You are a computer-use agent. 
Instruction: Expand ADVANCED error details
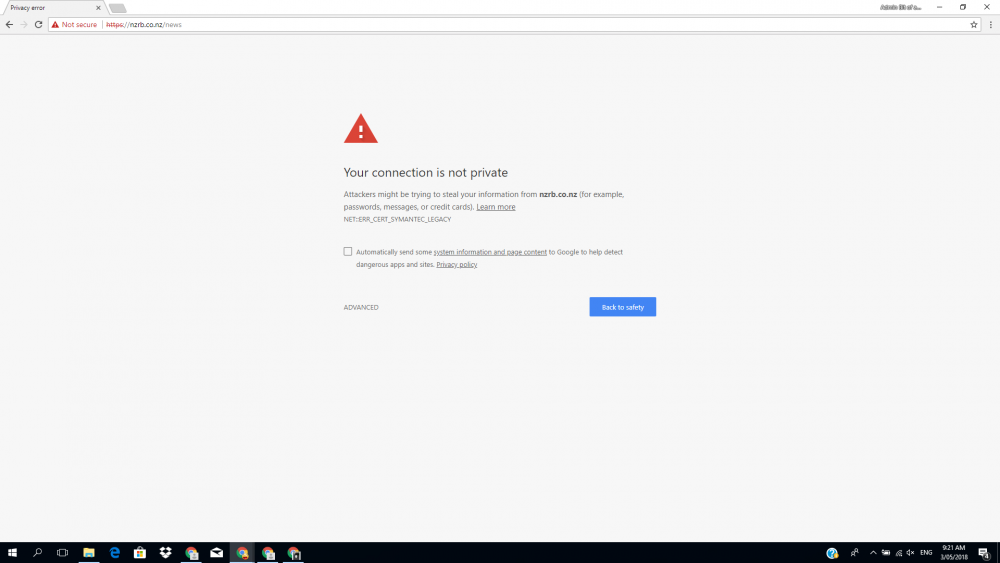pos(361,308)
